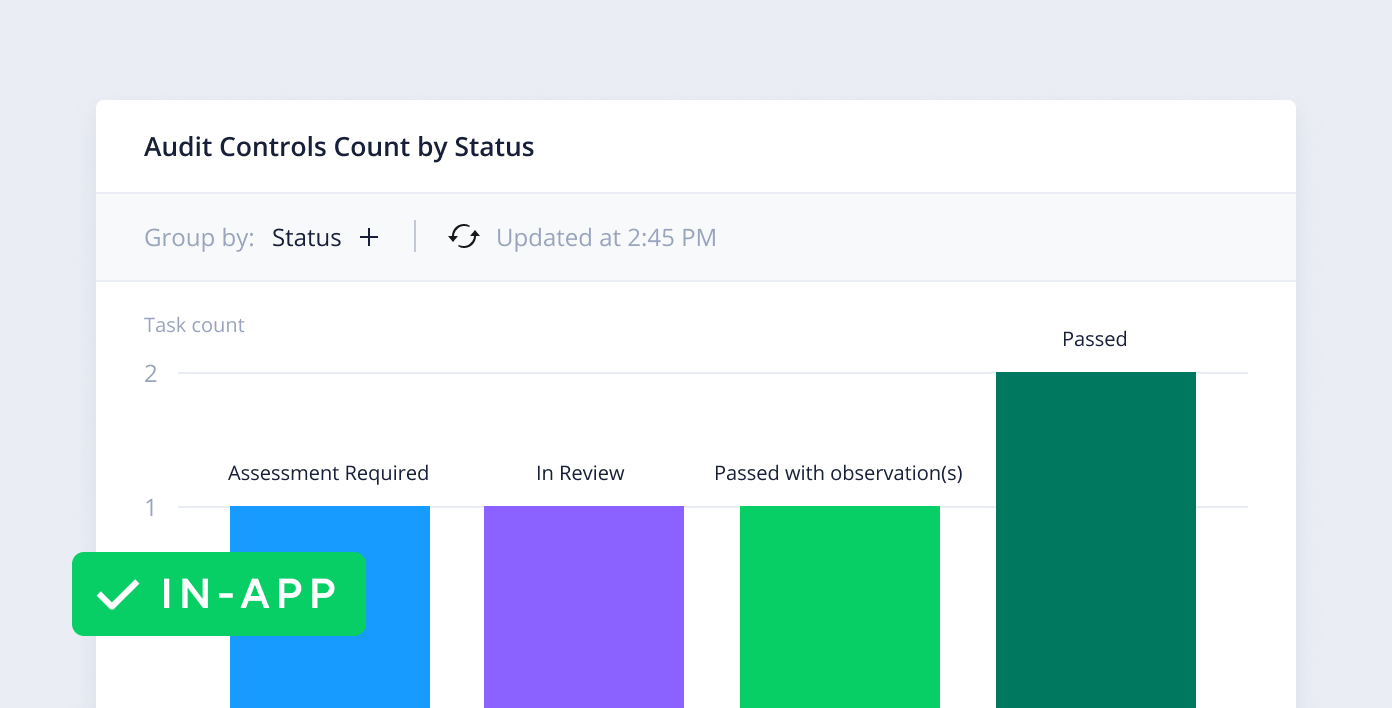Click the y-axis value 1
The width and height of the screenshot is (1392, 708).
151,507
